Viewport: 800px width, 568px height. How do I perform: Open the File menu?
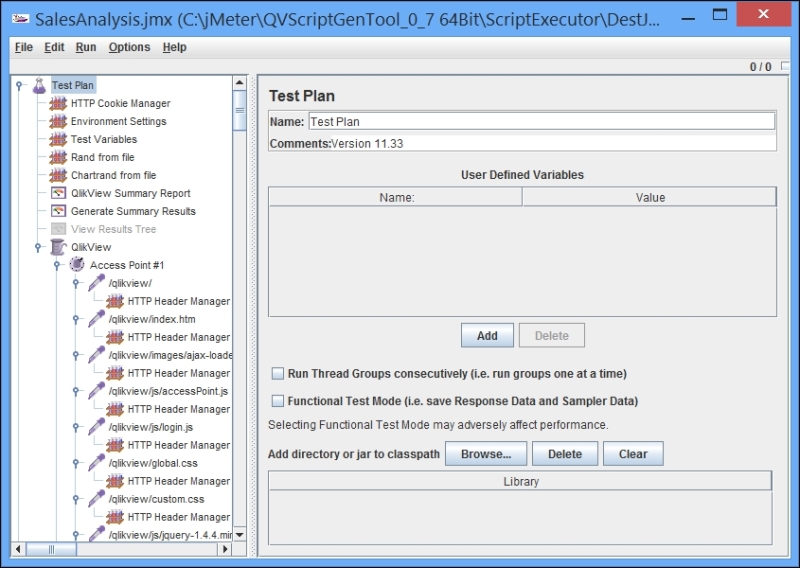pos(23,47)
